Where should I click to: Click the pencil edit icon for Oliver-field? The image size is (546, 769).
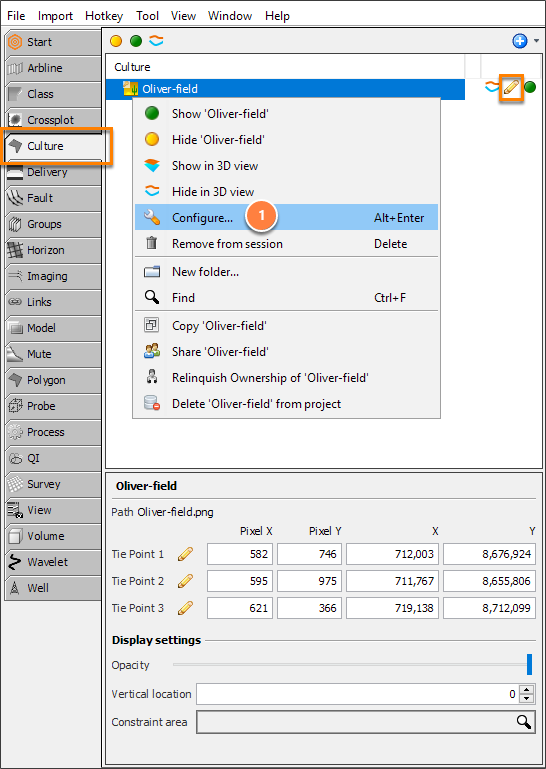tap(511, 88)
